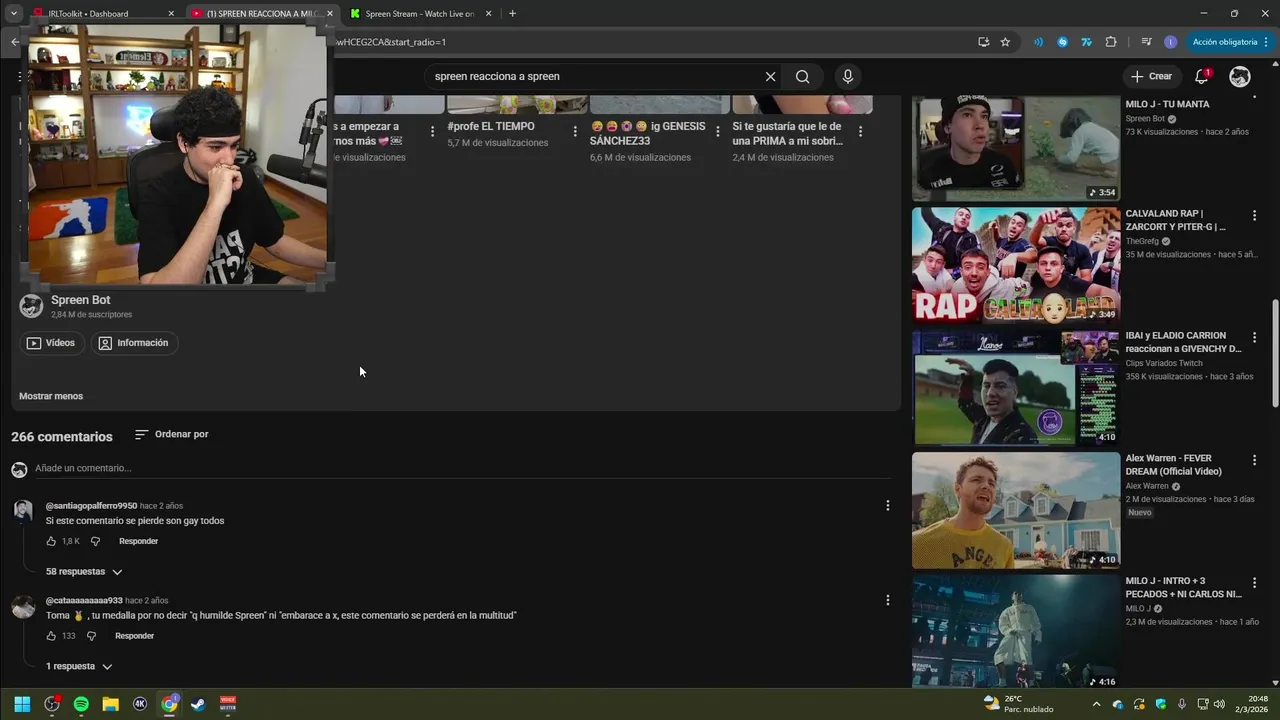Image resolution: width=1280 pixels, height=720 pixels.
Task: Bookmark this page with the star icon
Action: tap(1005, 42)
